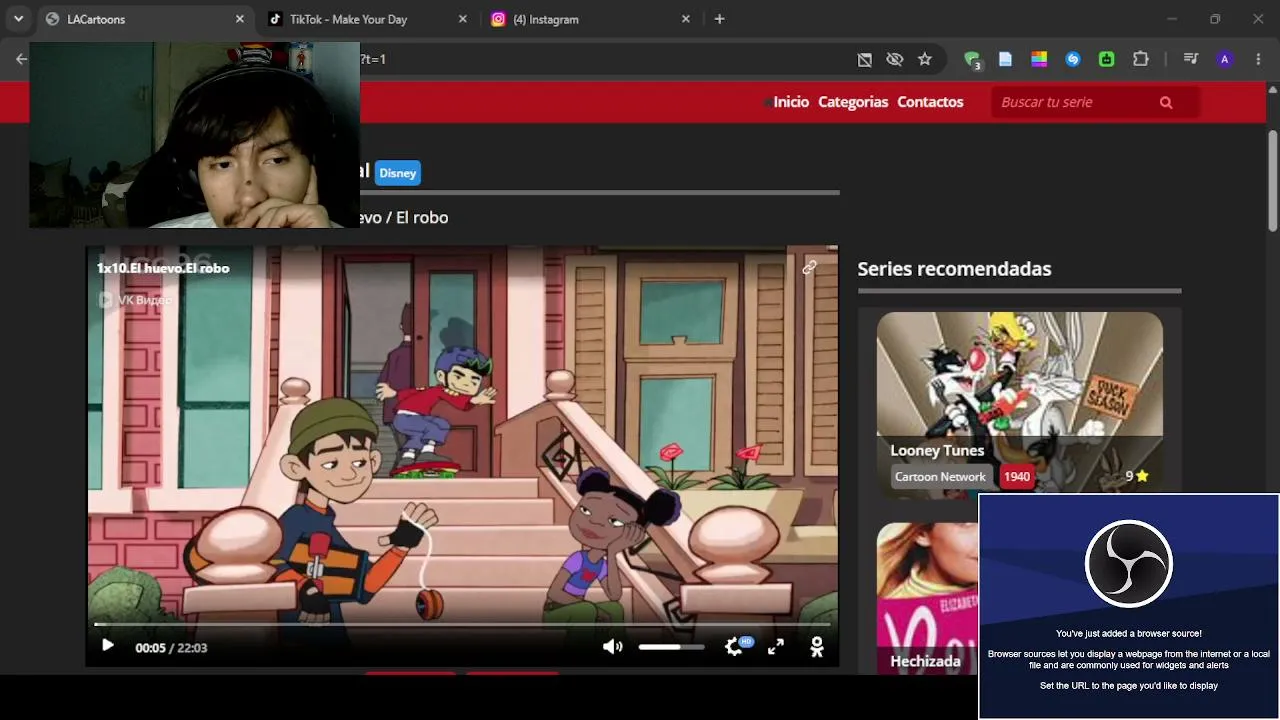Expand the tab search dropdown
The width and height of the screenshot is (1280, 720).
(x=18, y=19)
